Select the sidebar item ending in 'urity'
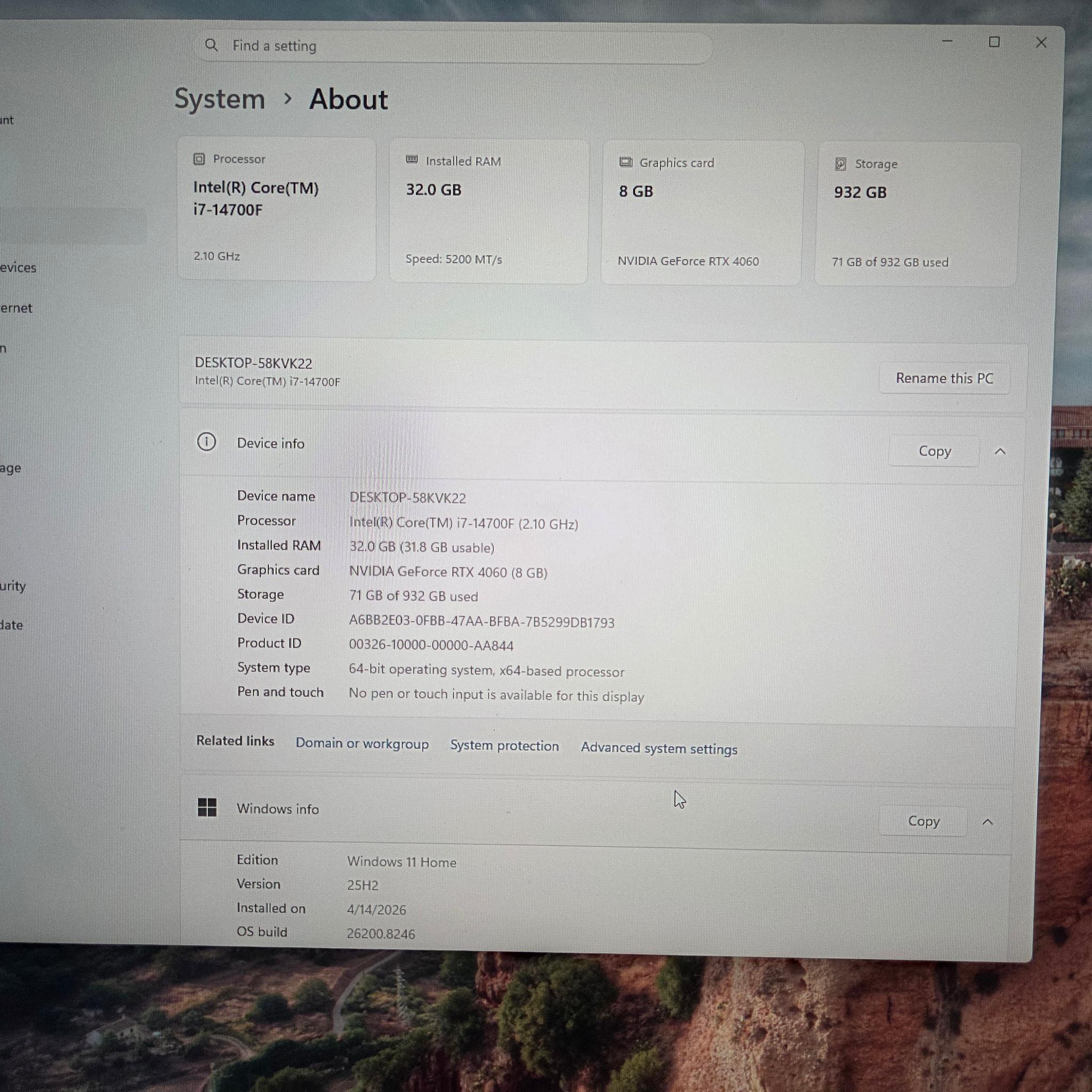Image resolution: width=1092 pixels, height=1092 pixels. pos(13,585)
